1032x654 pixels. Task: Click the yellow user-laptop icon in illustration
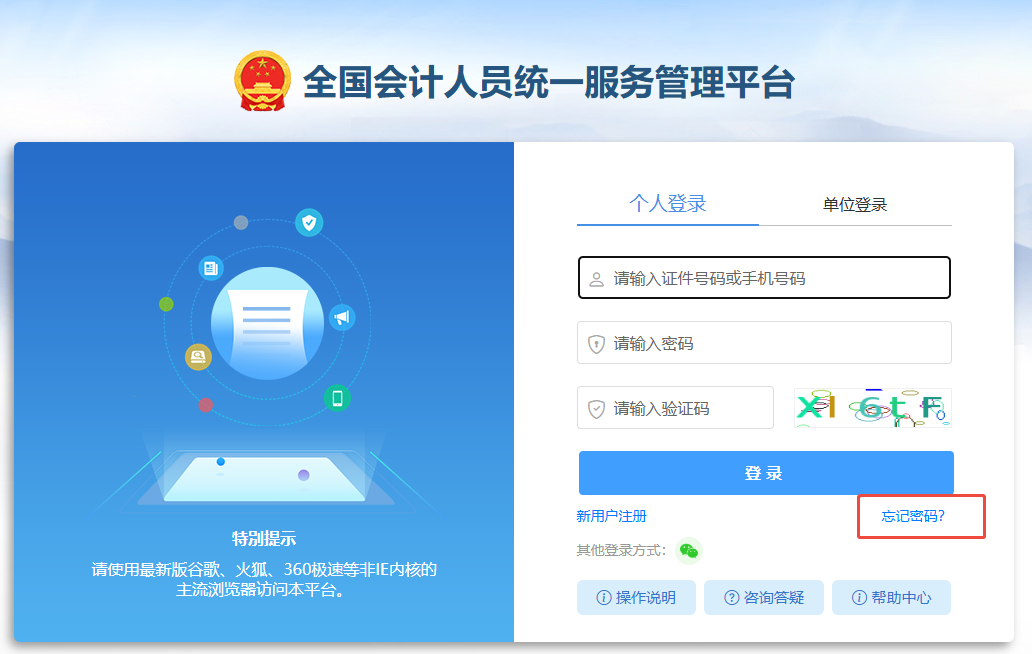click(198, 357)
